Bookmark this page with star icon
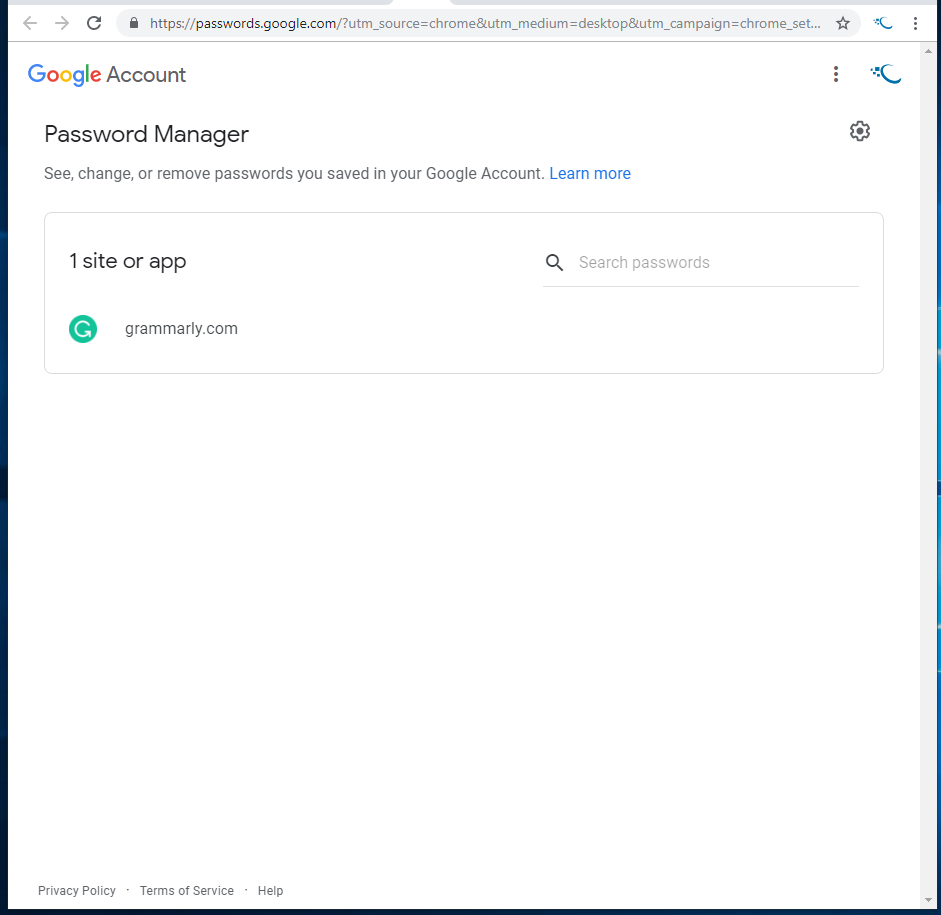The width and height of the screenshot is (941, 915). [x=843, y=23]
